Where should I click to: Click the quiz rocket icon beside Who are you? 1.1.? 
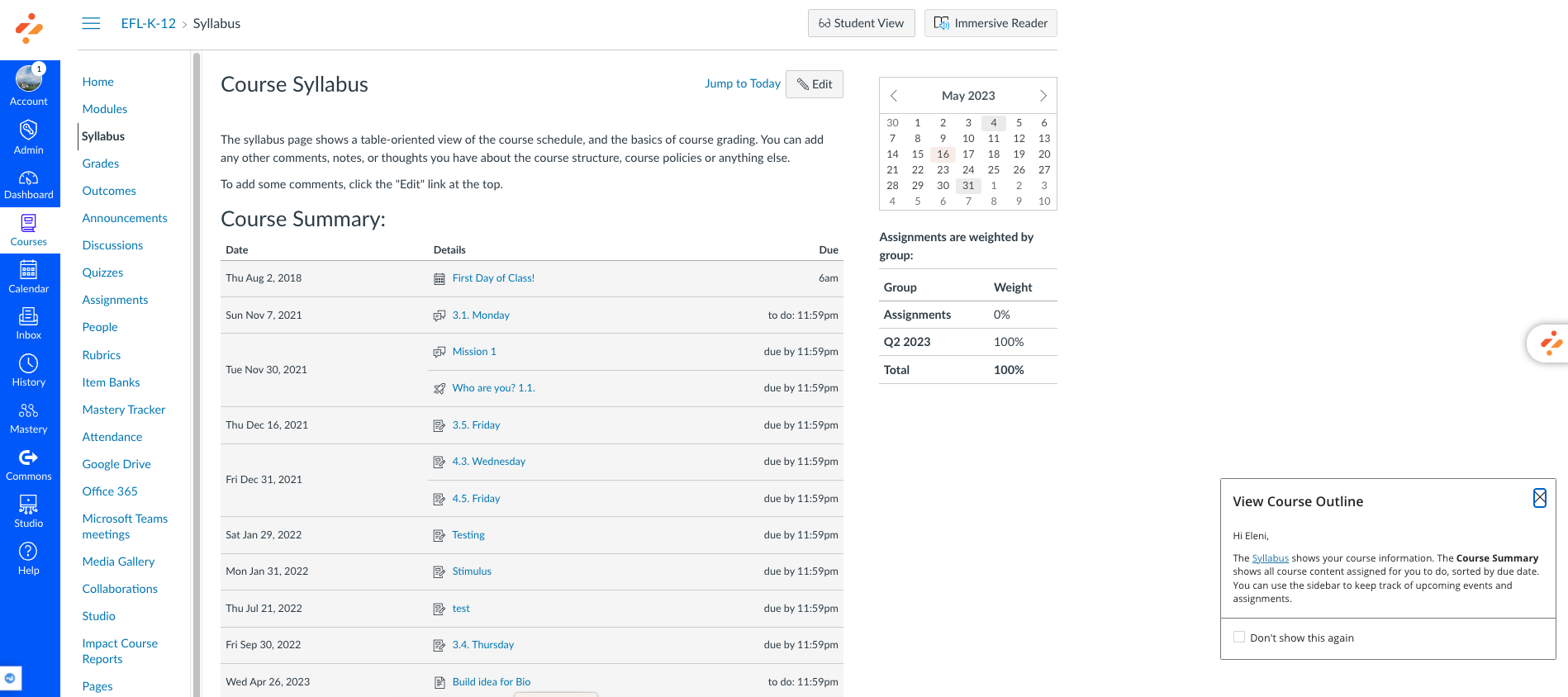tap(440, 388)
